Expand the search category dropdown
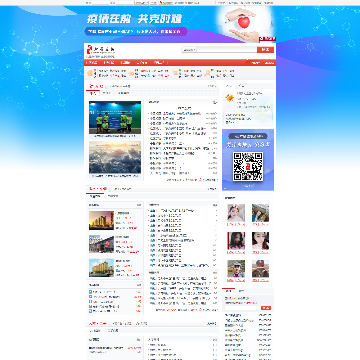 pos(190,50)
